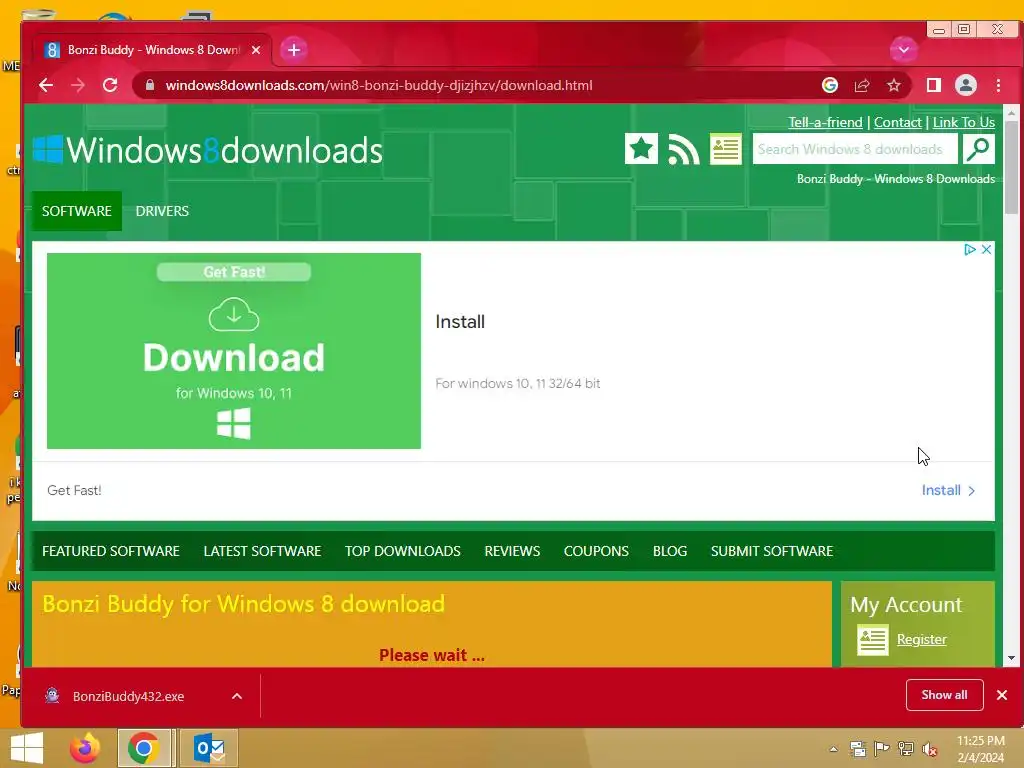Open SUBMIT SOFTWARE menu item
The height and width of the screenshot is (768, 1024).
click(772, 551)
